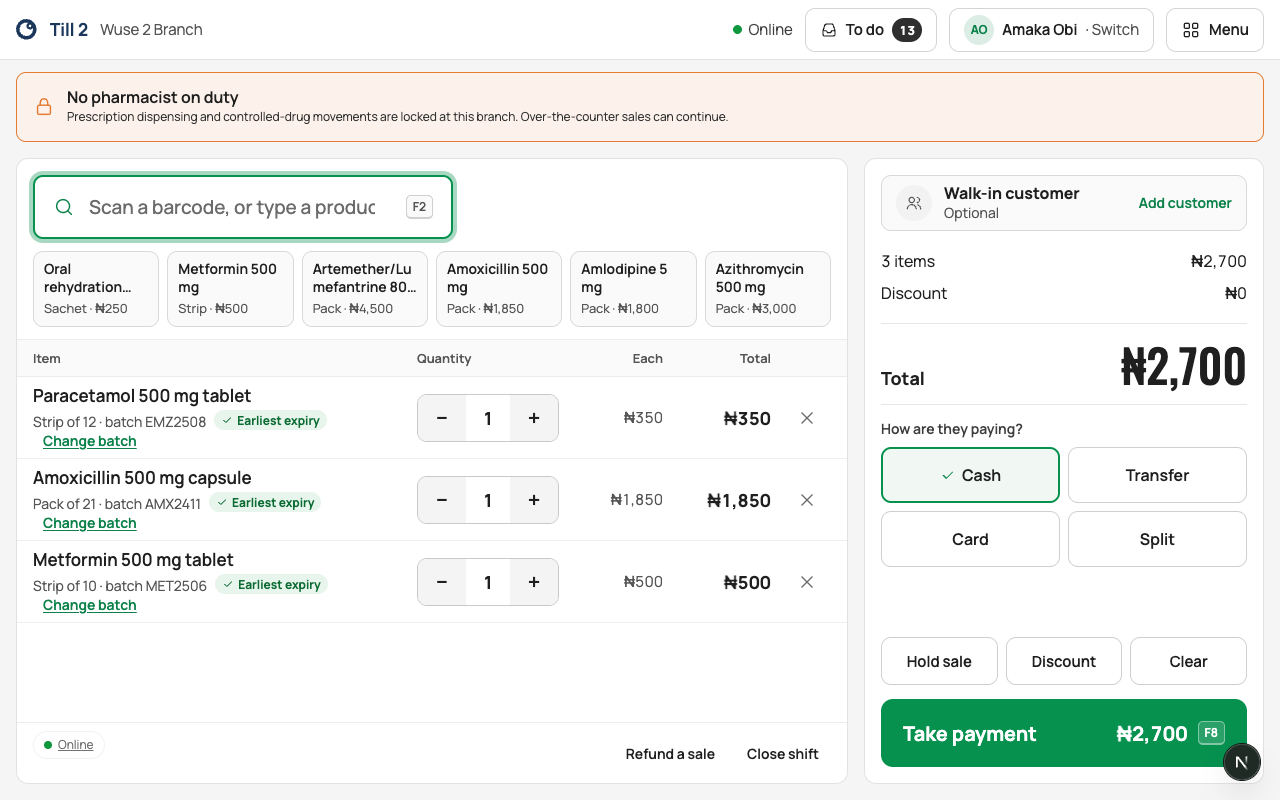Increase Paracetamol quantity with plus
This screenshot has height=800, width=1280.
534,418
